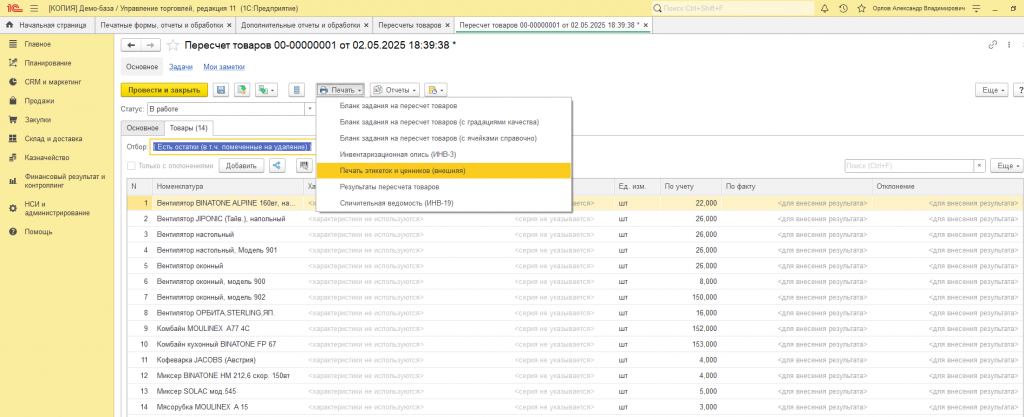Open history clock icon
This screenshot has width=1024, height=417.
click(x=843, y=8)
